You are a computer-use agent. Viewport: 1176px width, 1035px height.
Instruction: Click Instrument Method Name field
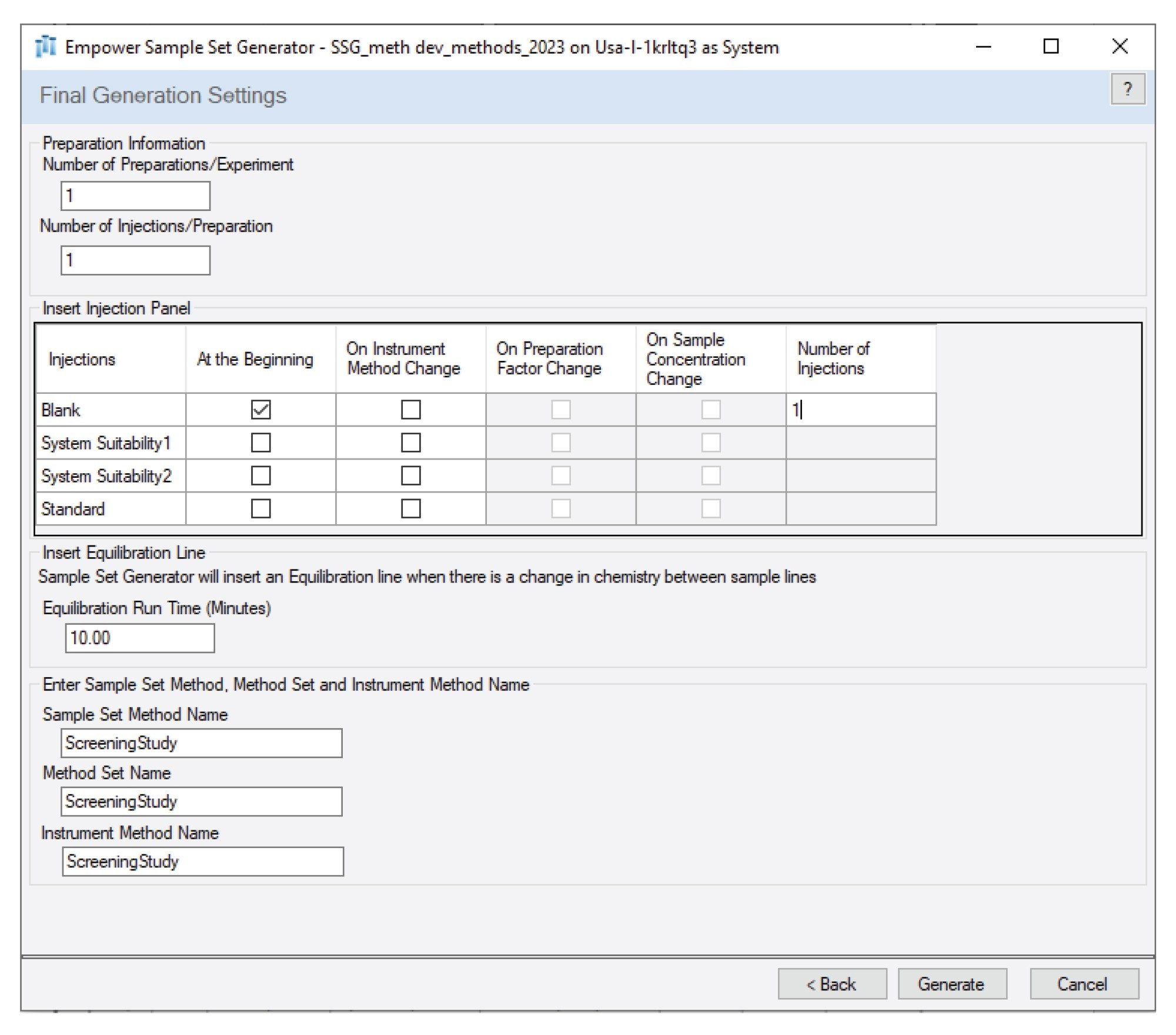[x=203, y=862]
